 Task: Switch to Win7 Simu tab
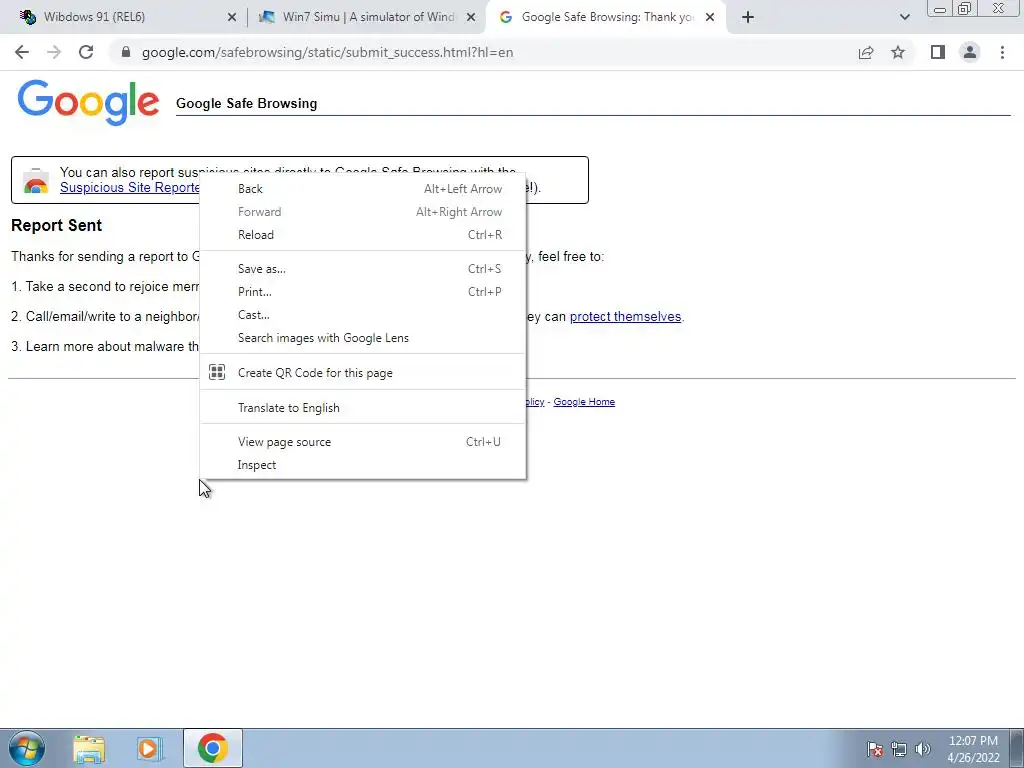pos(366,17)
